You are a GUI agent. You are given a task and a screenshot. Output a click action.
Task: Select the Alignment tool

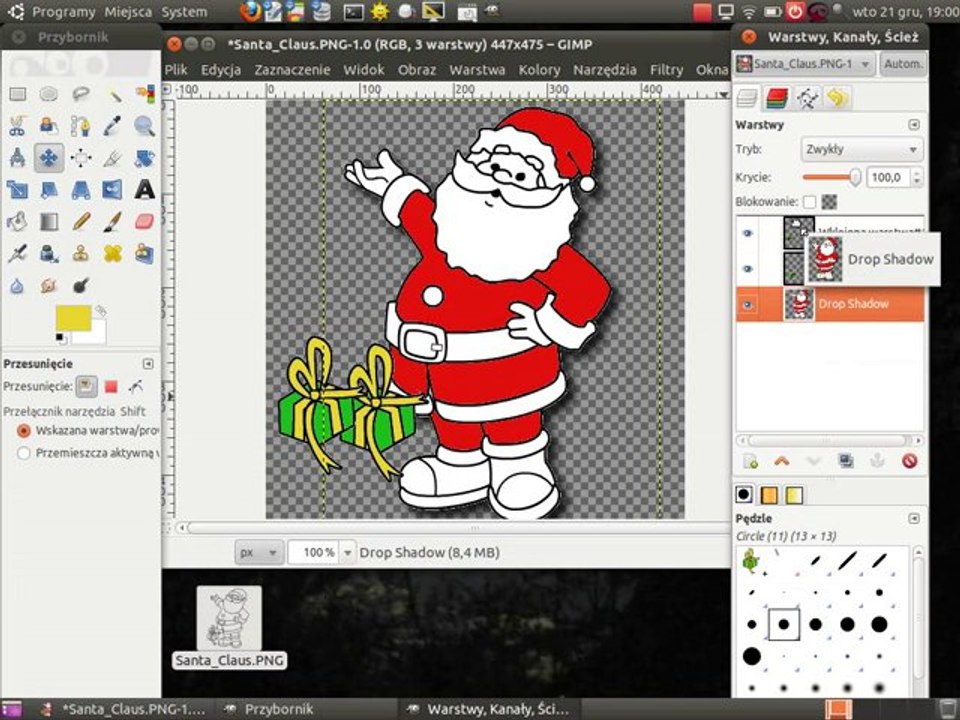(x=81, y=157)
